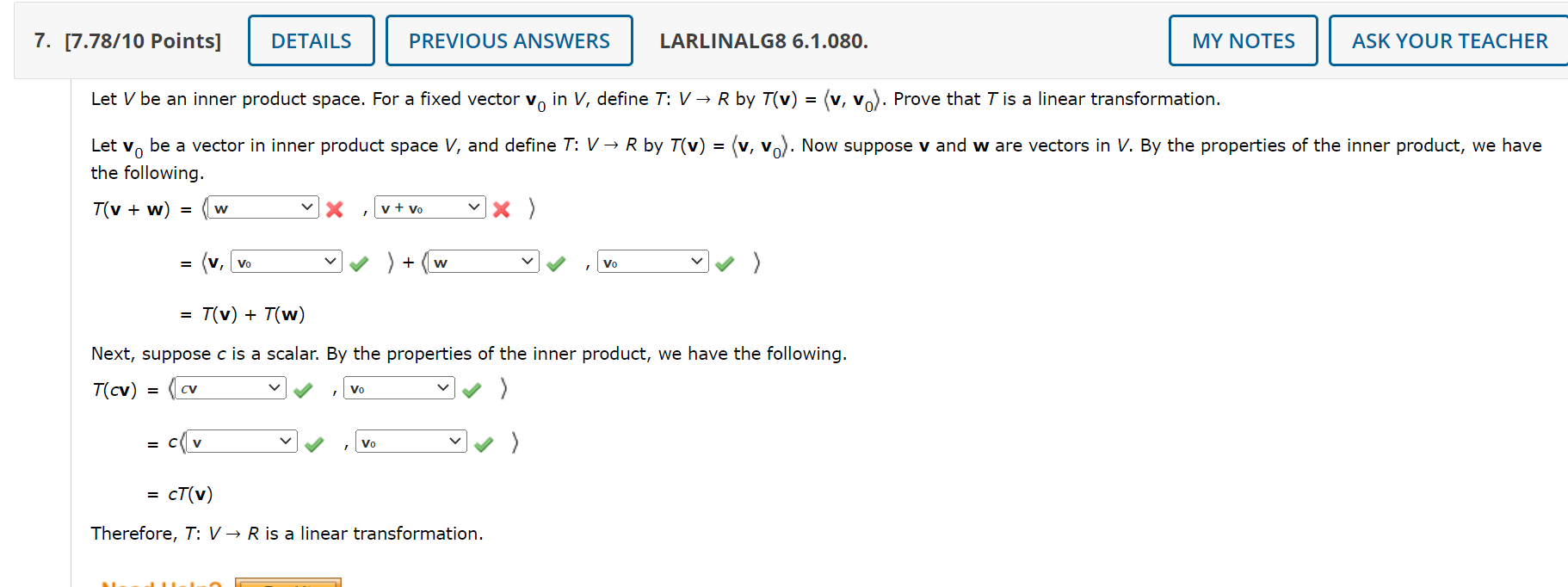Click the green checkmark after the w dropdown

tap(556, 263)
